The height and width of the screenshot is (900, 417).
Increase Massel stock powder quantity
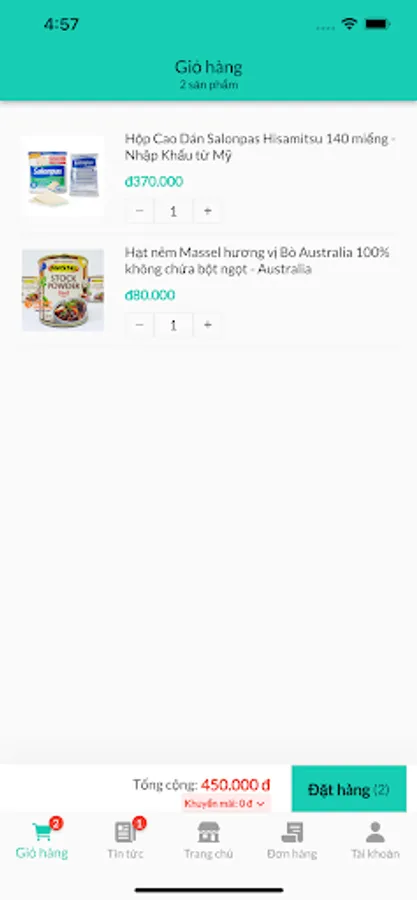pos(208,325)
